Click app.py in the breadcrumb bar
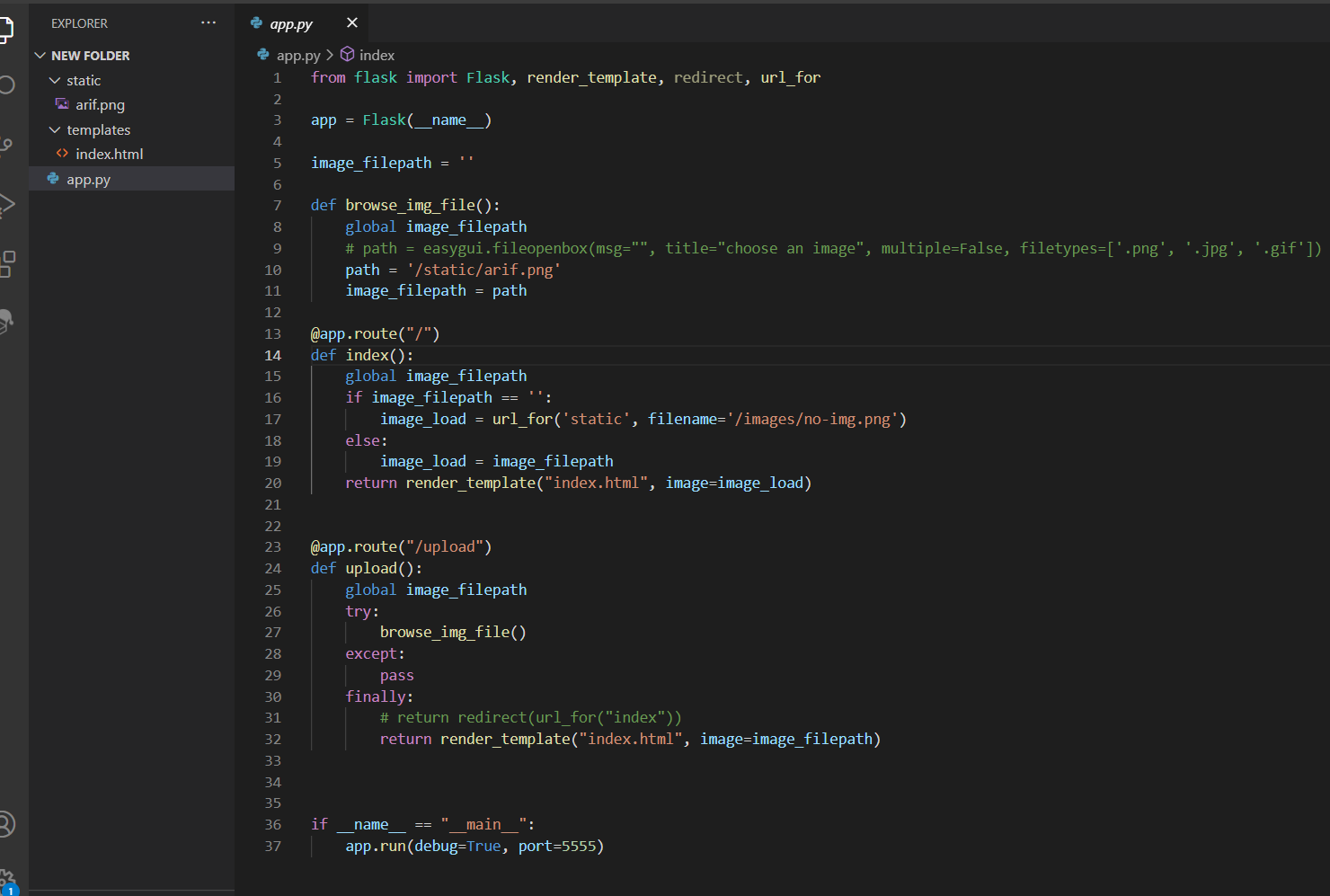This screenshot has width=1330, height=896. coord(298,56)
